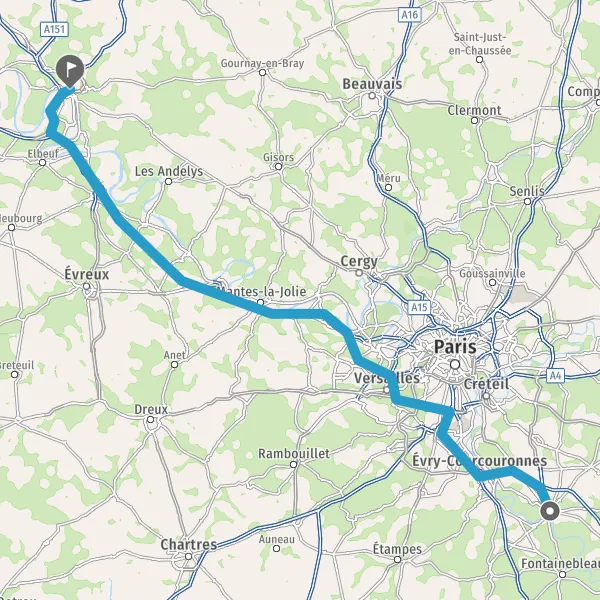600x600 pixels.
Task: Select the Gournay-en-Bray place label
Action: point(262,63)
